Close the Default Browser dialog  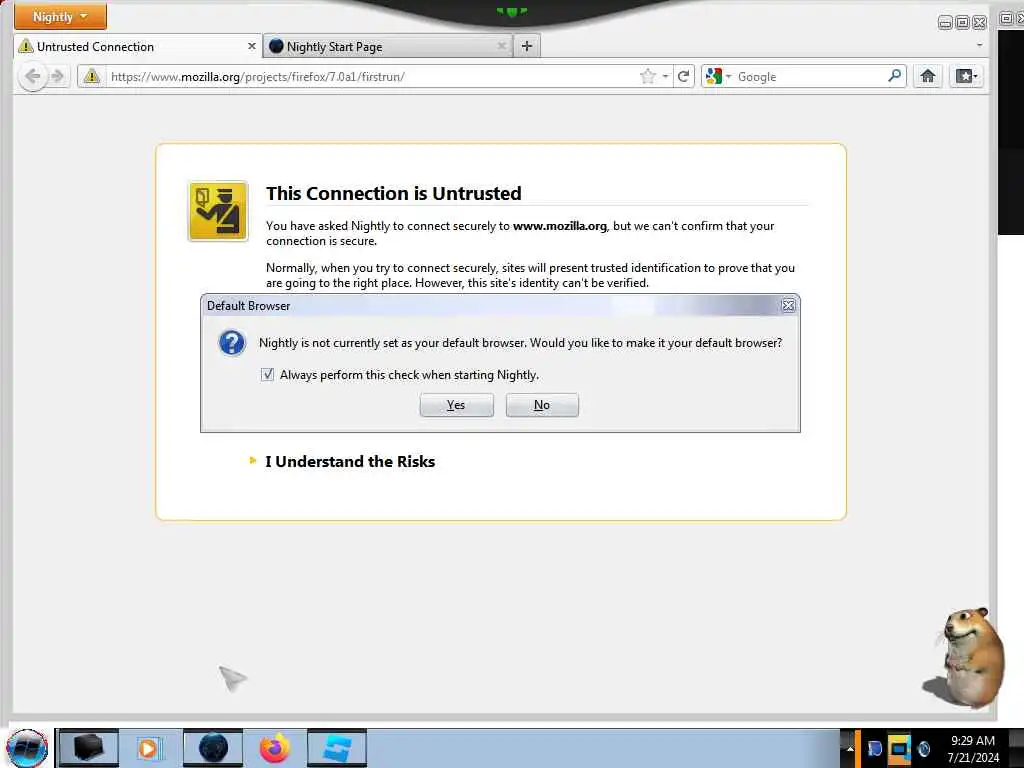788,305
